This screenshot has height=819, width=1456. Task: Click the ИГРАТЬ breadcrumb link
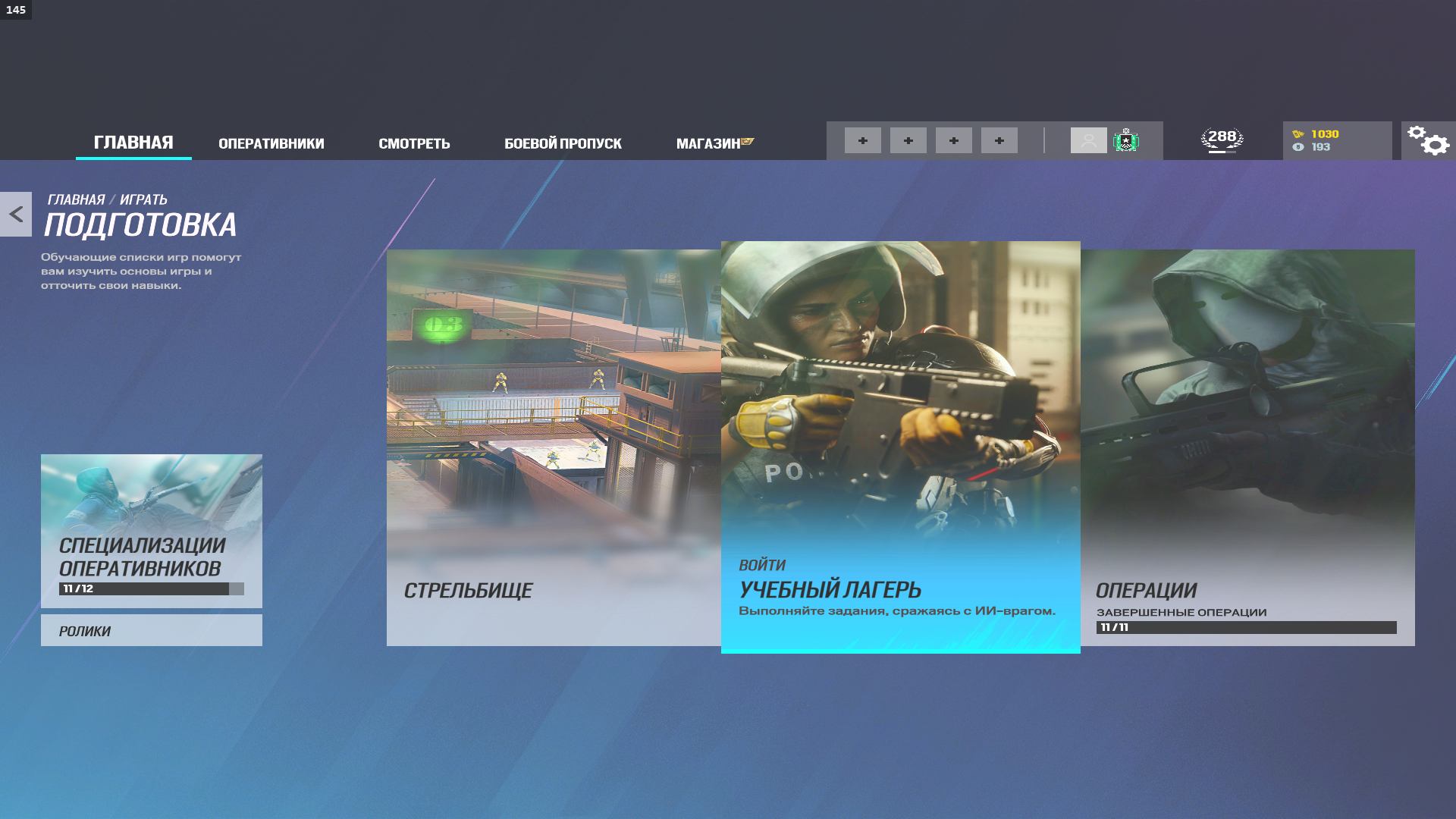(x=143, y=199)
